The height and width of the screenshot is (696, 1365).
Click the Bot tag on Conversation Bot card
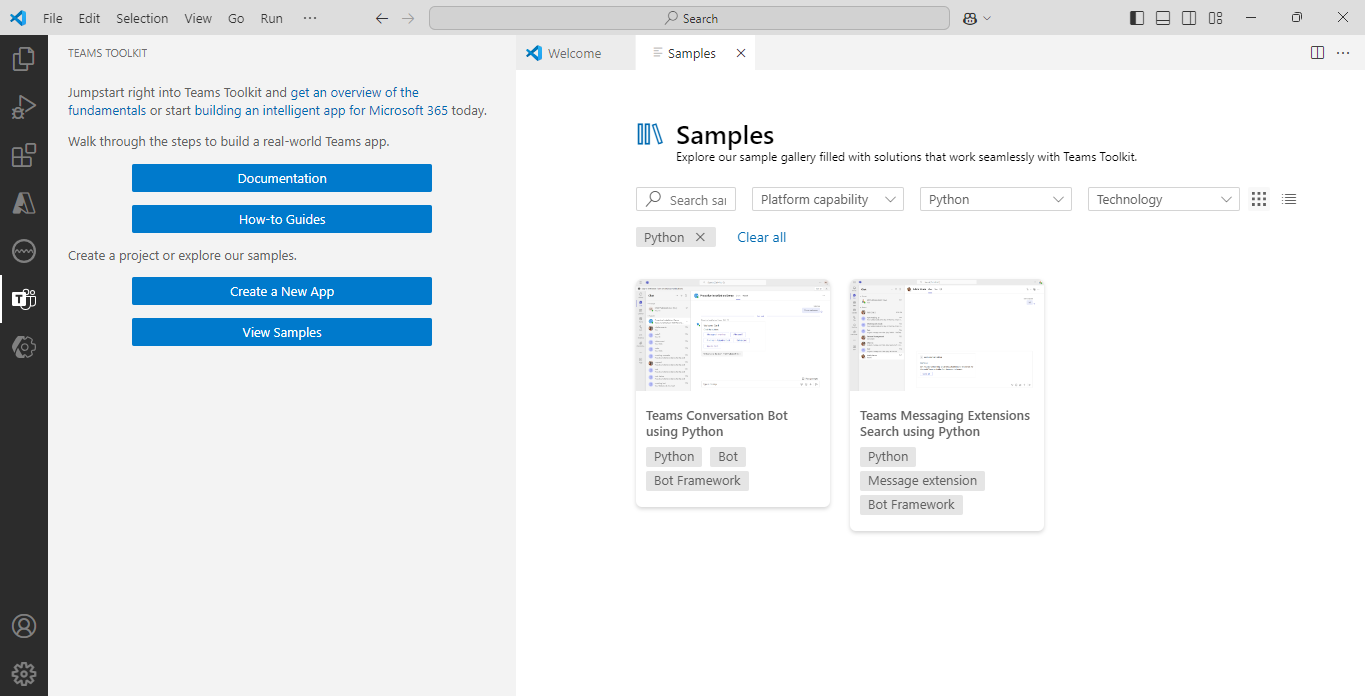coord(728,456)
